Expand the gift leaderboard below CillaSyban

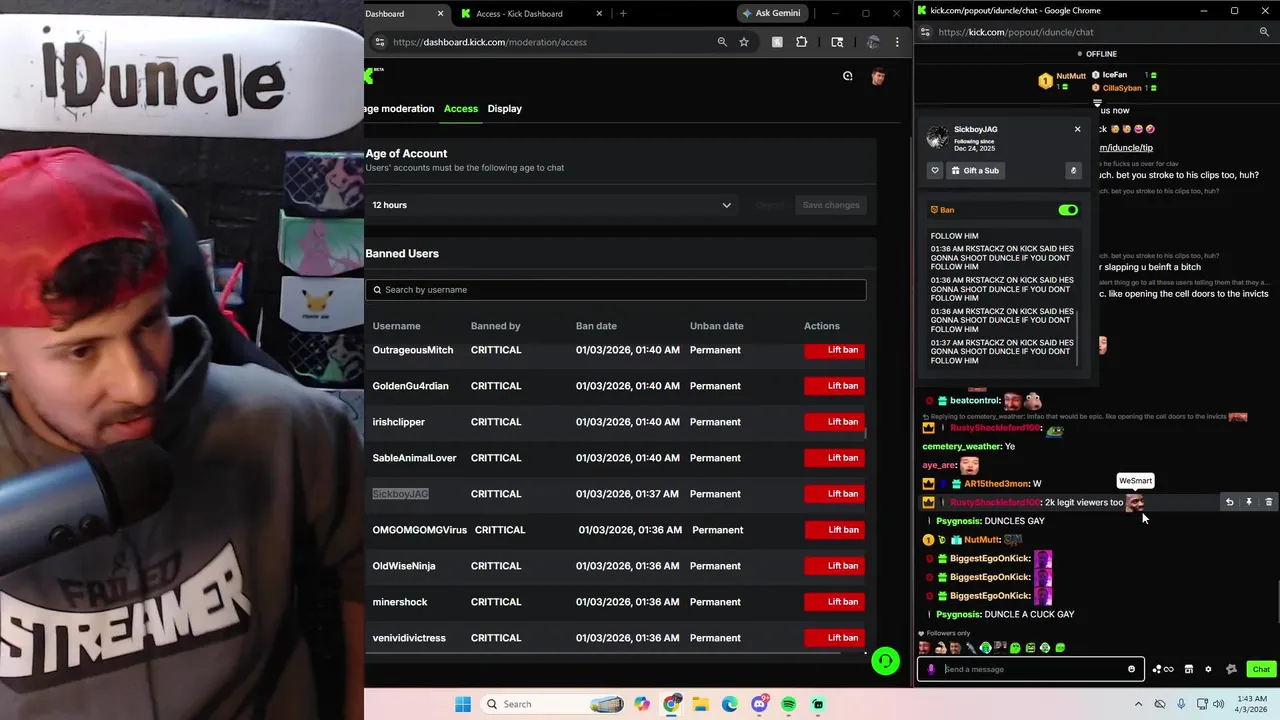pos(1097,103)
